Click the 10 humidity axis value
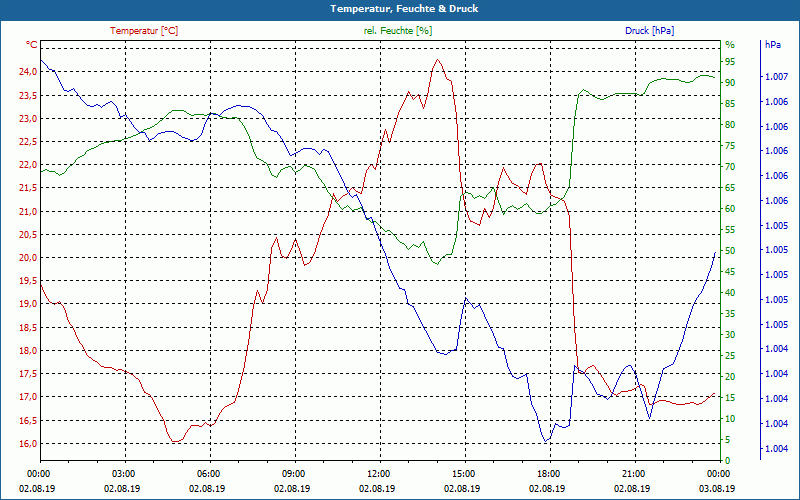 [730, 419]
